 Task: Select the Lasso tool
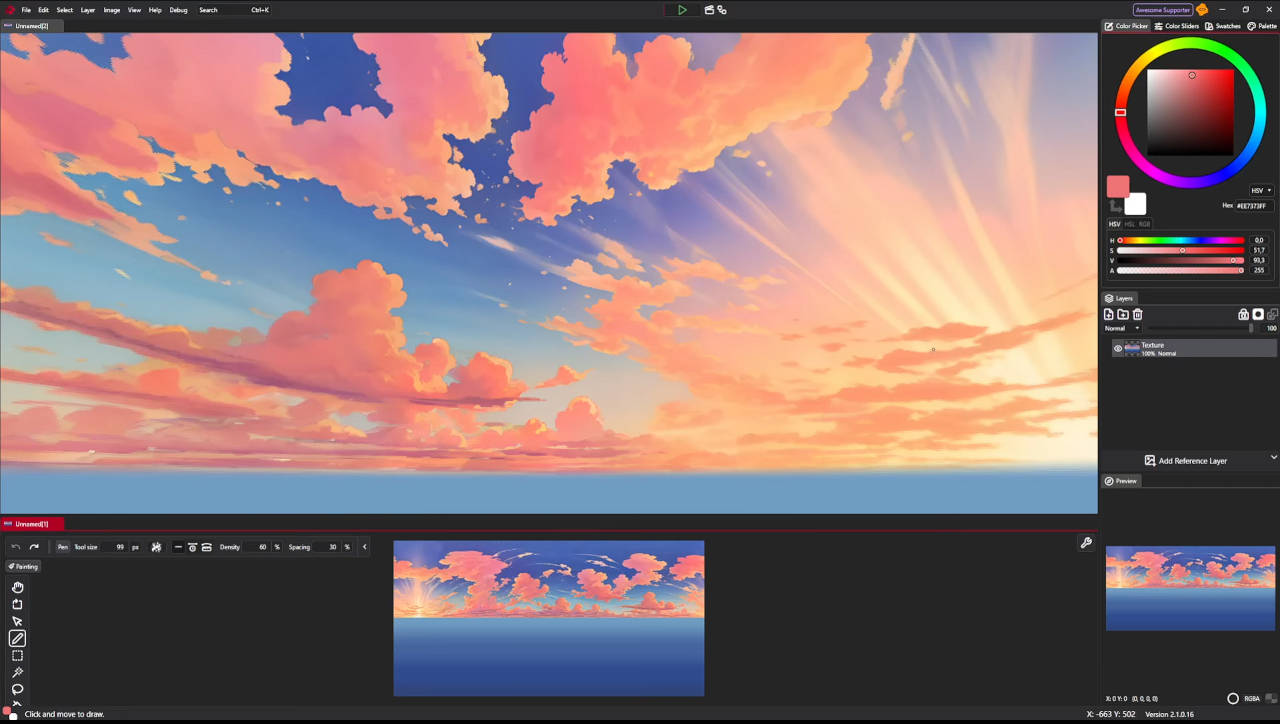[17, 690]
